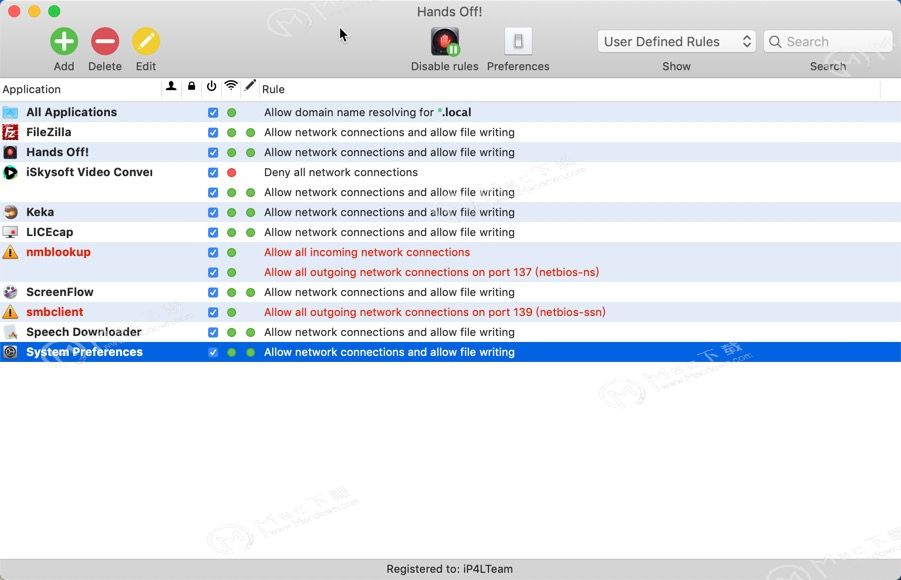Click red deny network dot for iSkysoft
Image resolution: width=901 pixels, height=580 pixels.
tap(231, 172)
